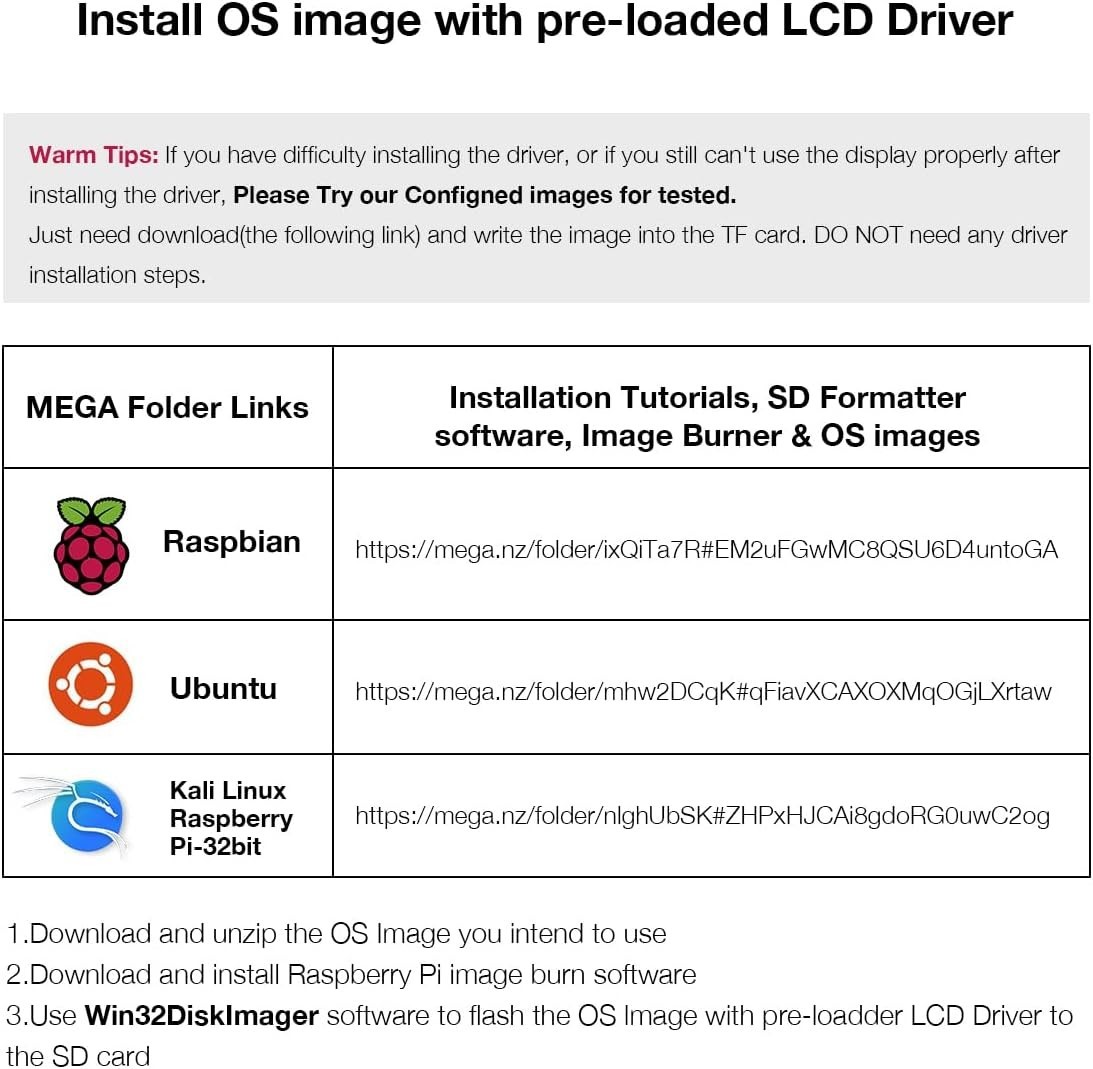Select the Raspbian label text
The height and width of the screenshot is (1069, 1093).
pos(231,542)
